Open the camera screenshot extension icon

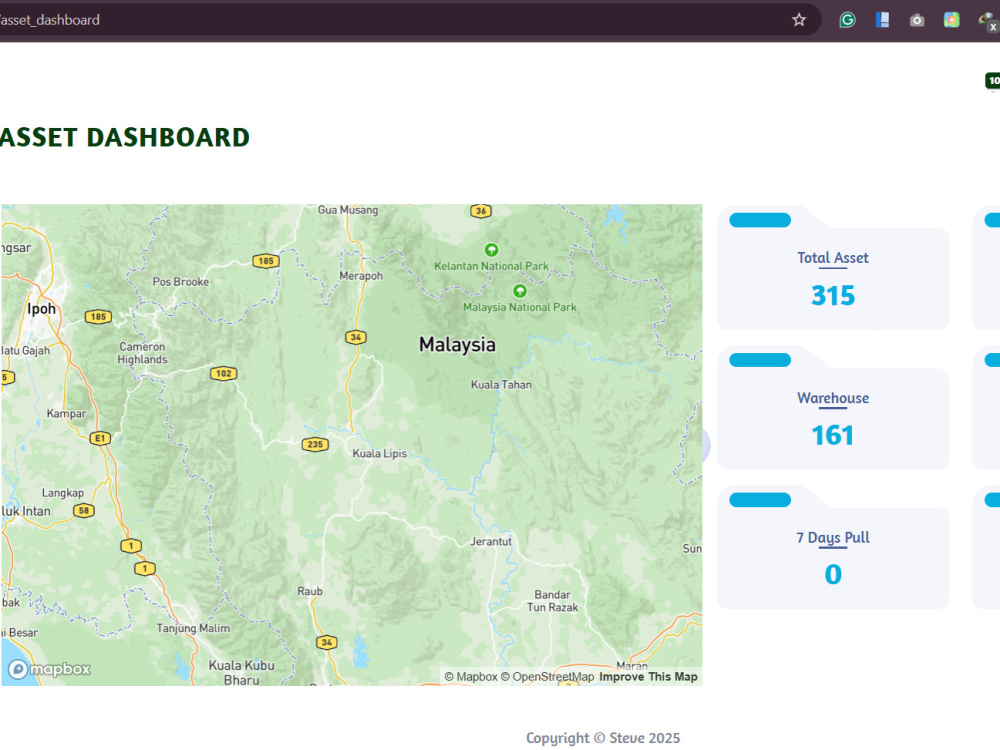coord(917,20)
